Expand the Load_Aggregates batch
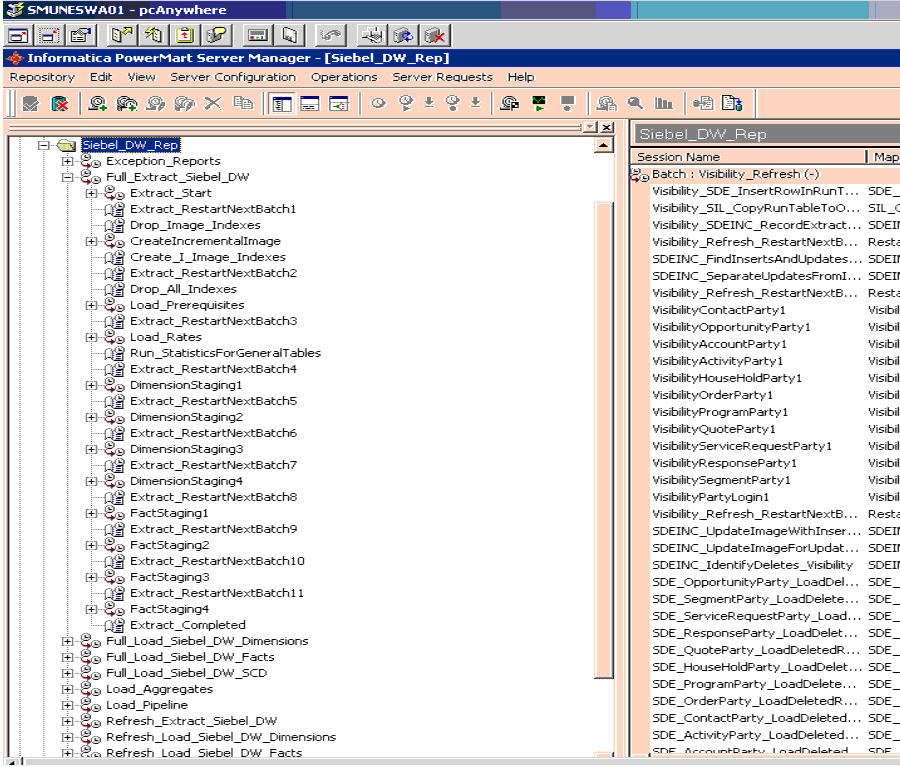 [x=68, y=689]
